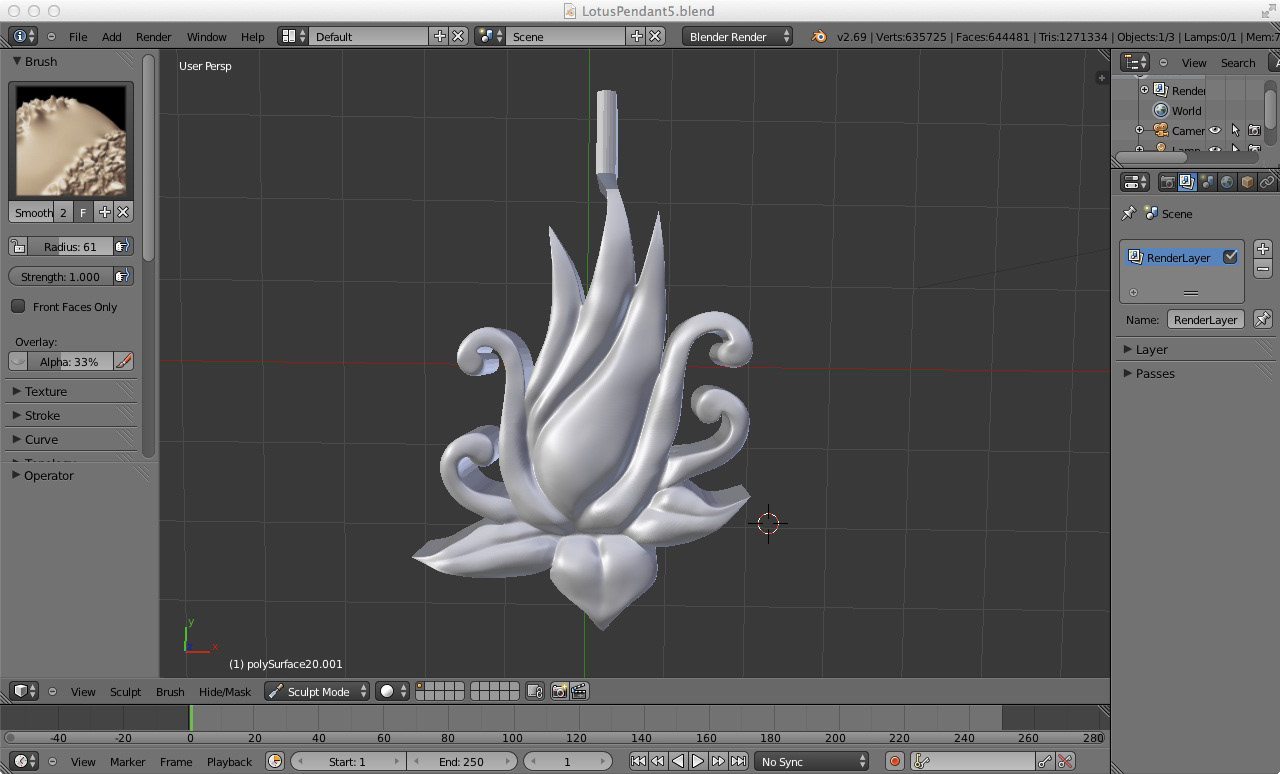This screenshot has height=774, width=1280.
Task: Toggle automatic keyframe record button
Action: coord(894,761)
